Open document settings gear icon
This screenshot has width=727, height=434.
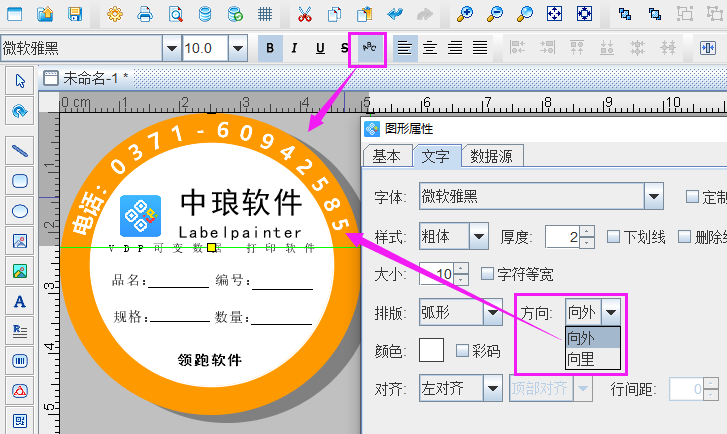tap(115, 14)
